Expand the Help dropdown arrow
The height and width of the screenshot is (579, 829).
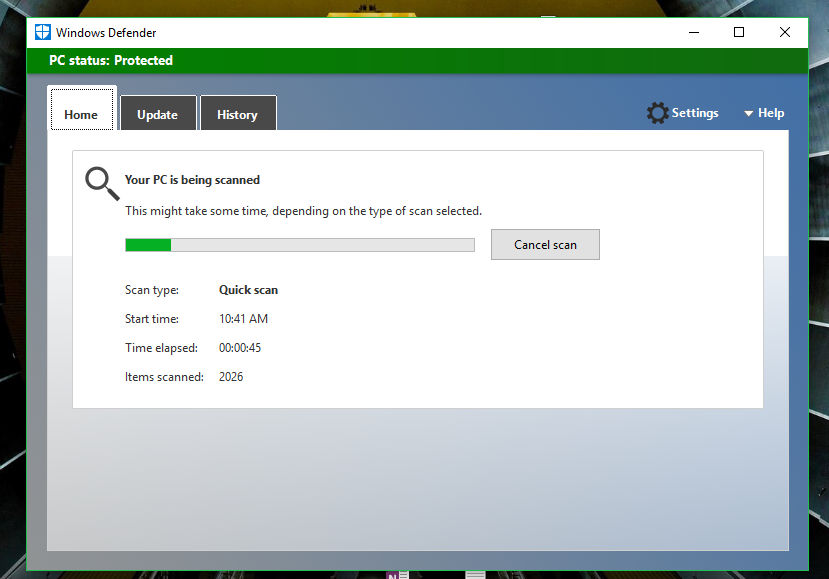(748, 113)
